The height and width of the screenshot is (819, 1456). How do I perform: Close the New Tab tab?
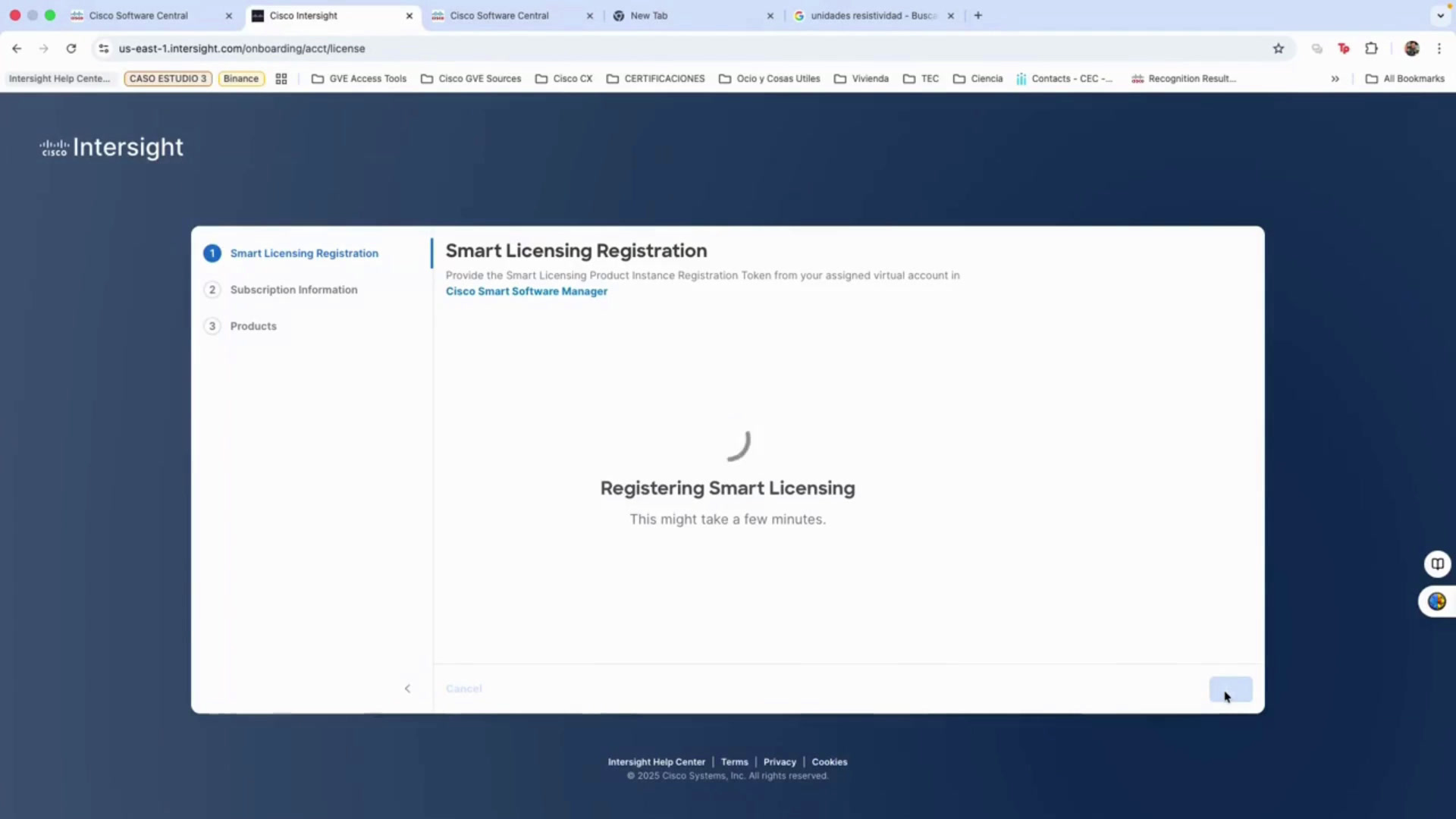tap(770, 15)
